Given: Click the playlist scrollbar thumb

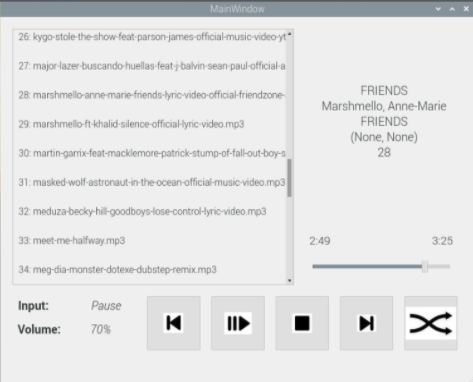Looking at the screenshot, I should [x=289, y=178].
